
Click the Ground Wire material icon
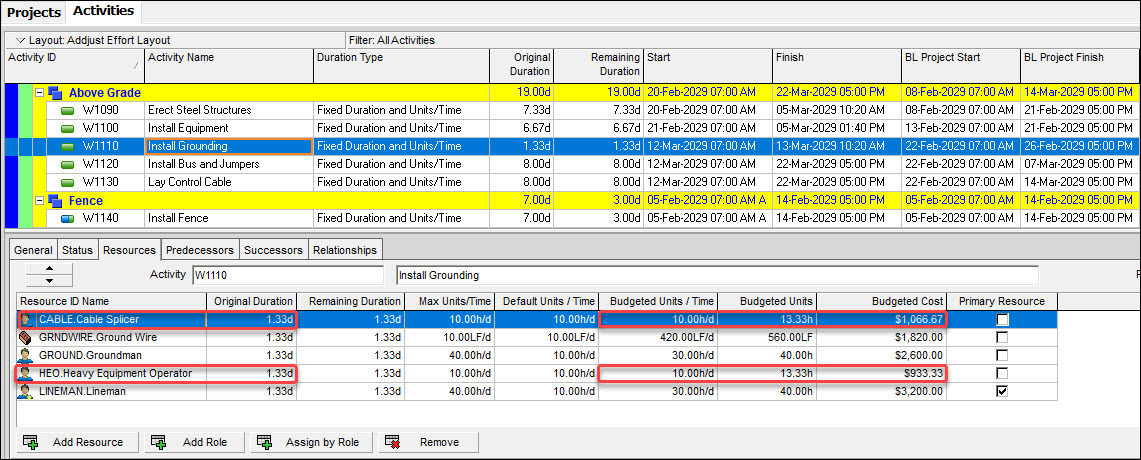tap(26, 338)
